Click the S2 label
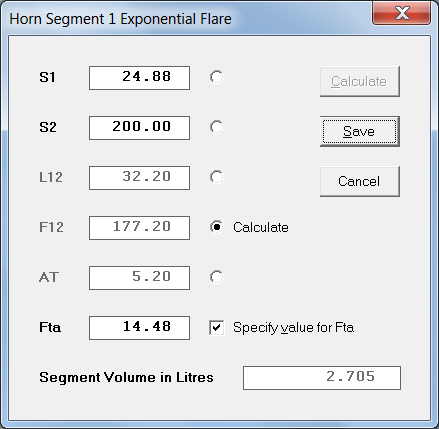Screen dimensions: 439x429 [48, 127]
